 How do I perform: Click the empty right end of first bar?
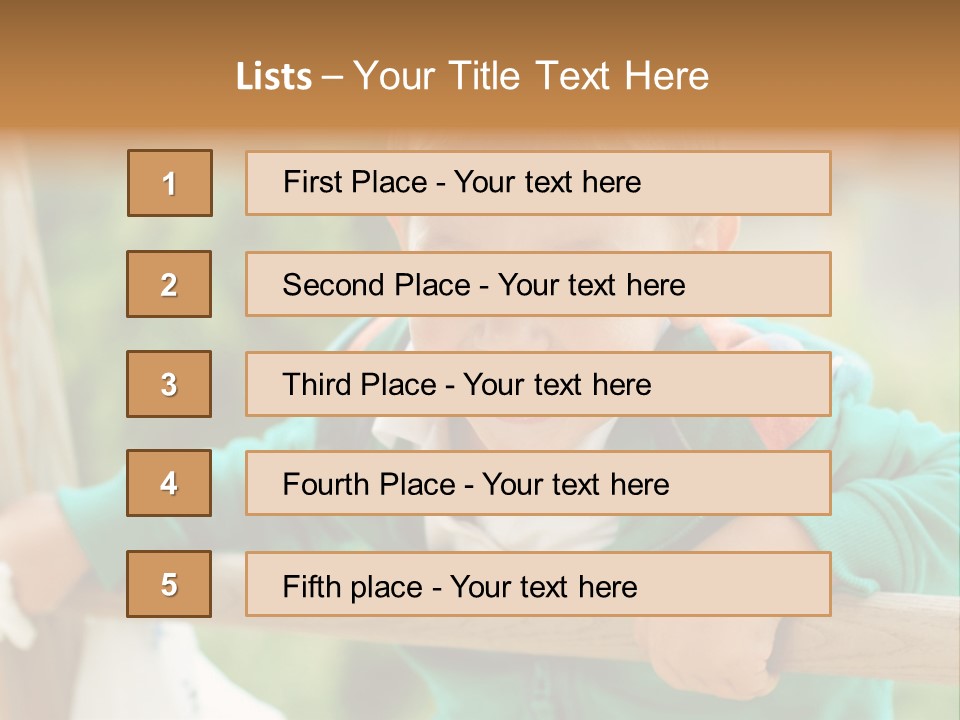[760, 183]
